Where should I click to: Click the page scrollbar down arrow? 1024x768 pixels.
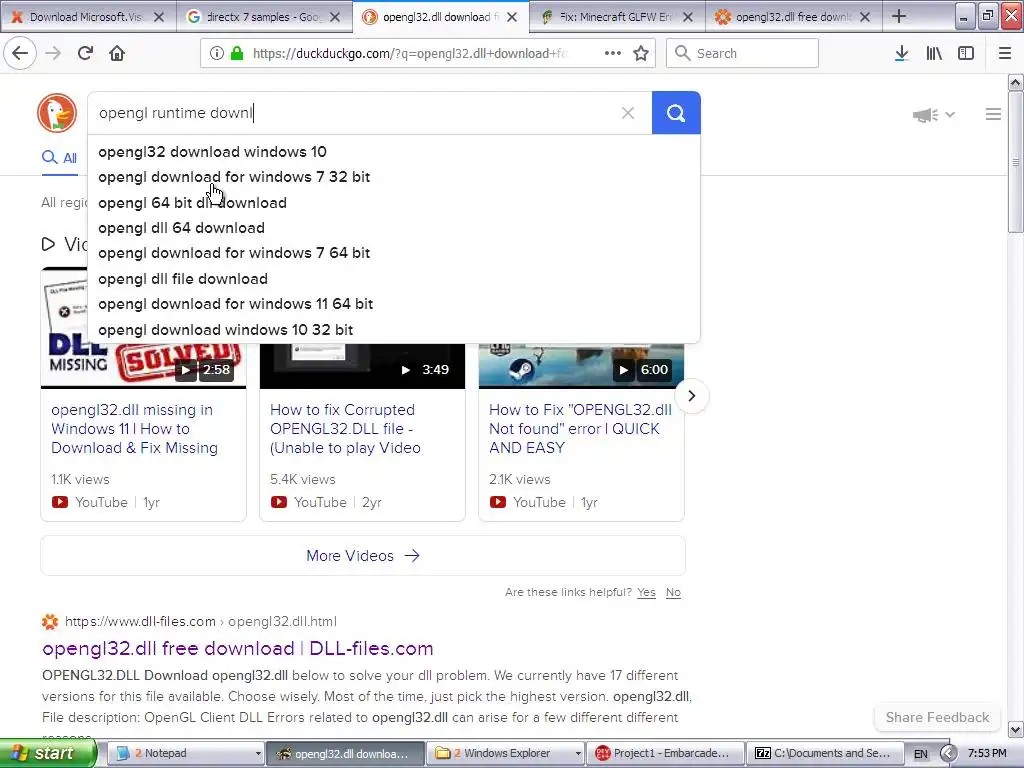1015,729
